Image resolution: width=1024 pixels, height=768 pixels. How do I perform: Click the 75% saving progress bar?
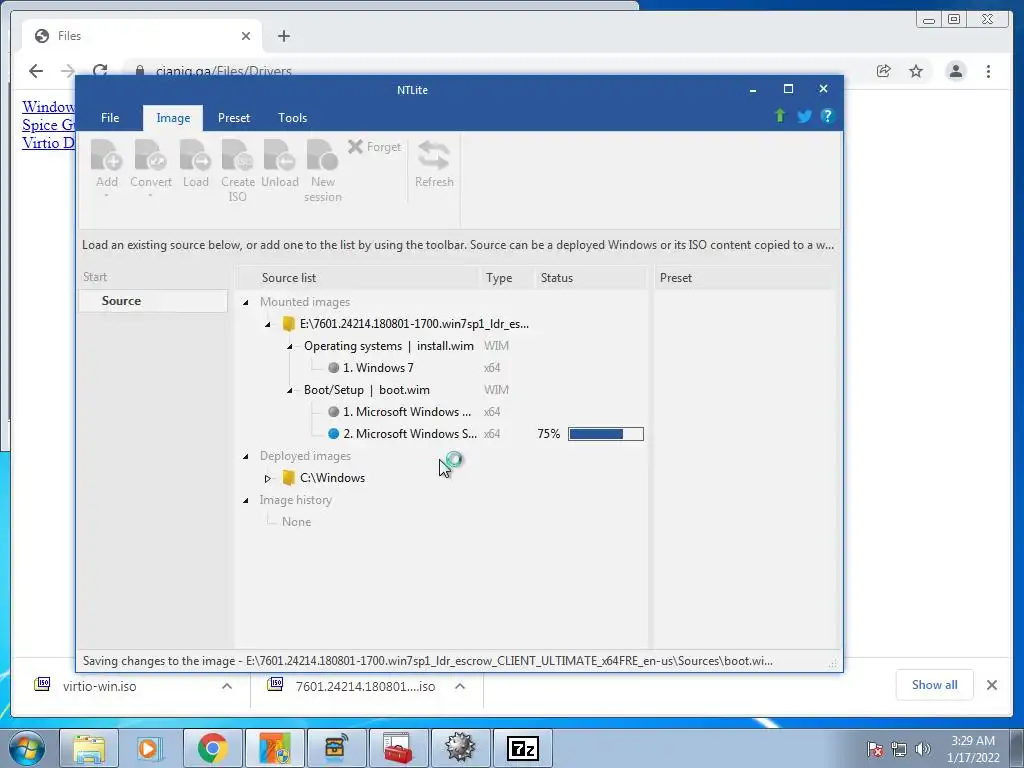tap(605, 434)
